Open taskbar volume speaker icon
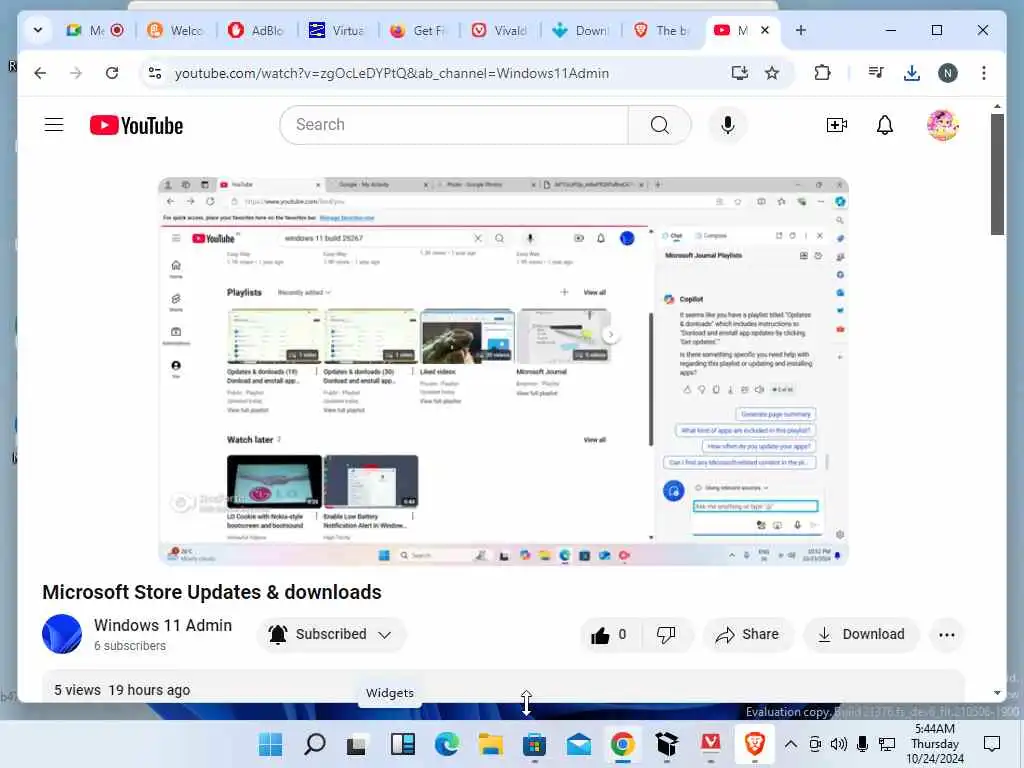The height and width of the screenshot is (768, 1024). [839, 744]
